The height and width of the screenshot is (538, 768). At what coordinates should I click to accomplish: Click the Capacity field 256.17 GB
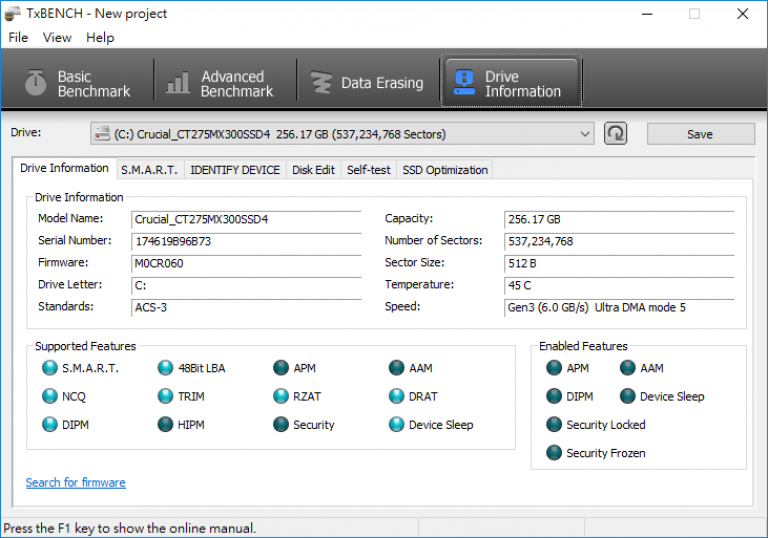pyautogui.click(x=620, y=219)
